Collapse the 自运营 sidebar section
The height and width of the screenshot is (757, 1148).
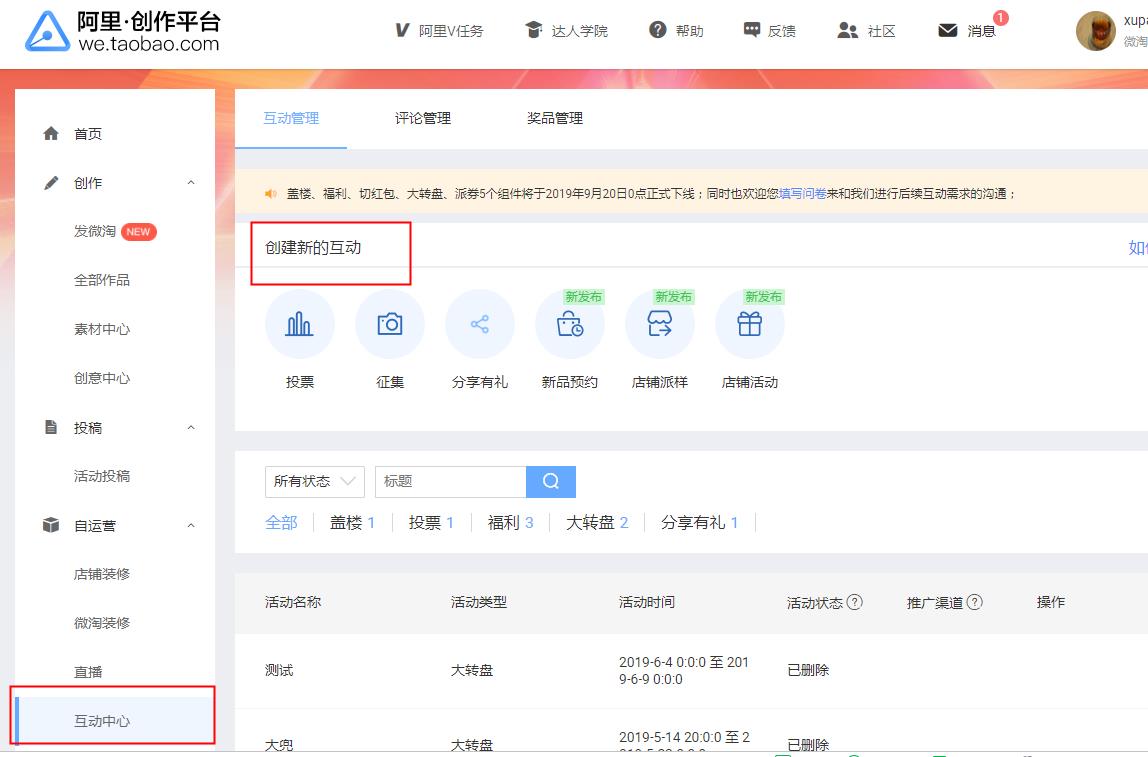pyautogui.click(x=191, y=526)
